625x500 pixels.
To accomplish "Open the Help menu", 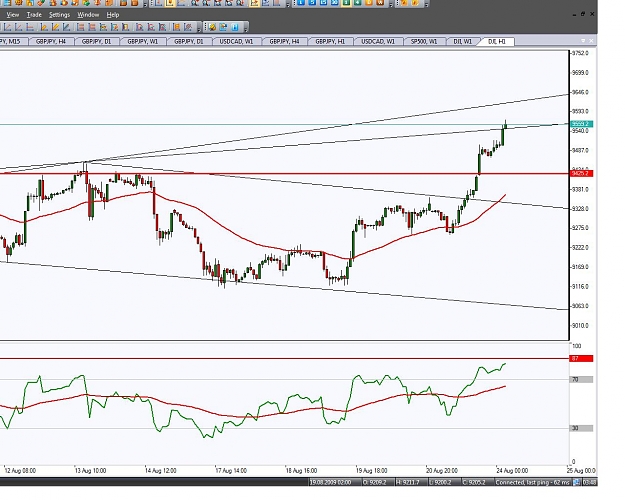I will click(113, 15).
